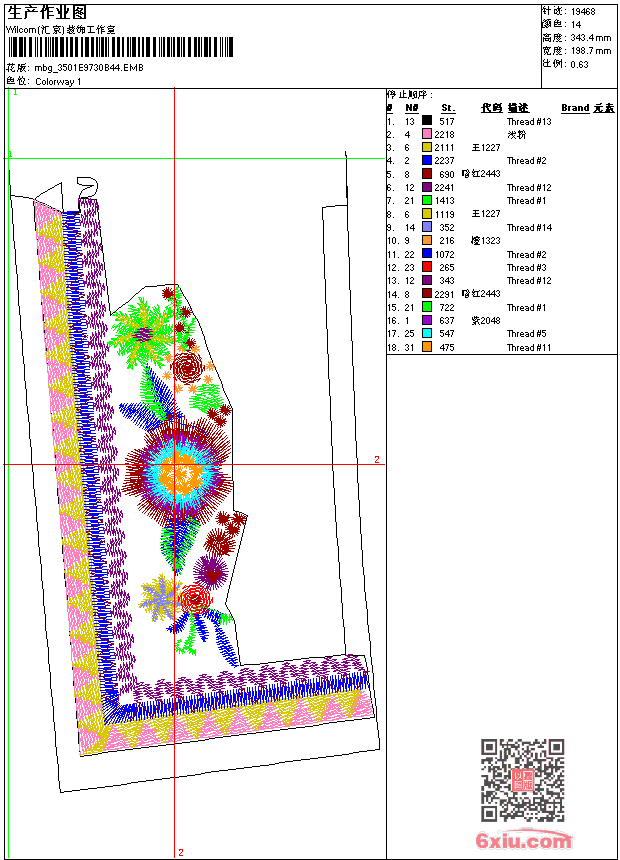Image resolution: width=620 pixels, height=860 pixels.
Task: Click the barcode under the studio name
Action: 120,47
